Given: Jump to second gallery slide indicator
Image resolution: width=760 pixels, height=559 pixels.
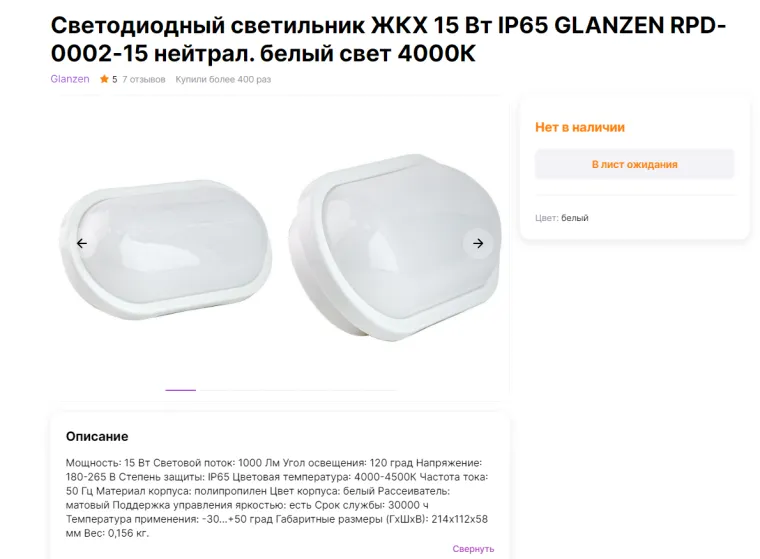Looking at the screenshot, I should tap(214, 390).
